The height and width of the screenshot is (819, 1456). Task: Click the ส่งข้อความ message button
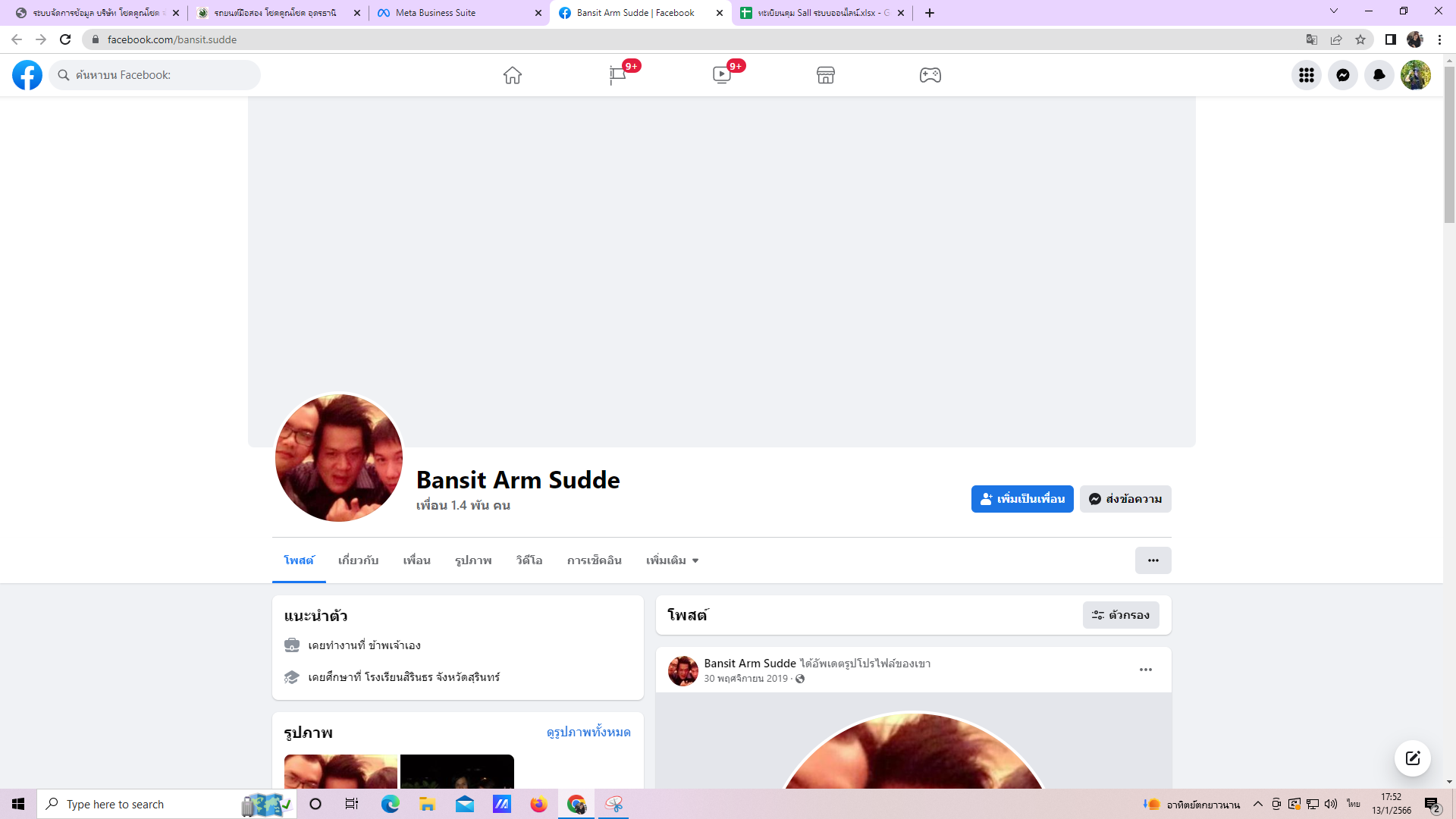coord(1125,499)
